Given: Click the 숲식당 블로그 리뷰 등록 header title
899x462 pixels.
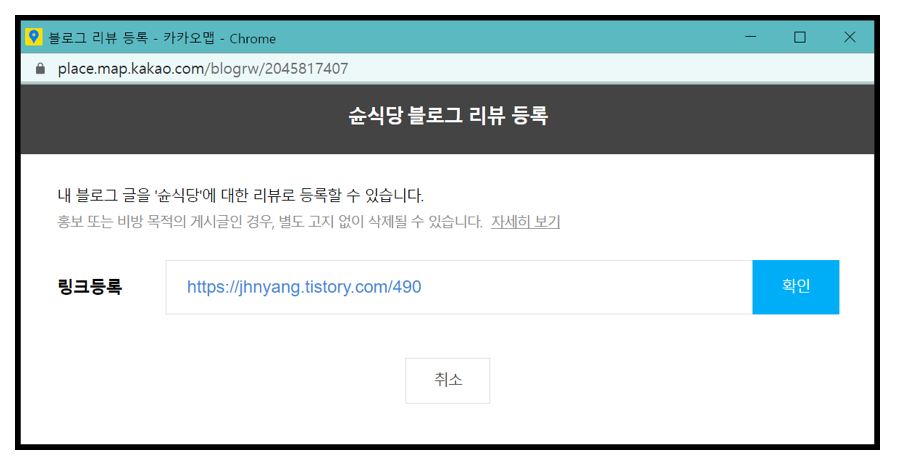Looking at the screenshot, I should coord(448,116).
